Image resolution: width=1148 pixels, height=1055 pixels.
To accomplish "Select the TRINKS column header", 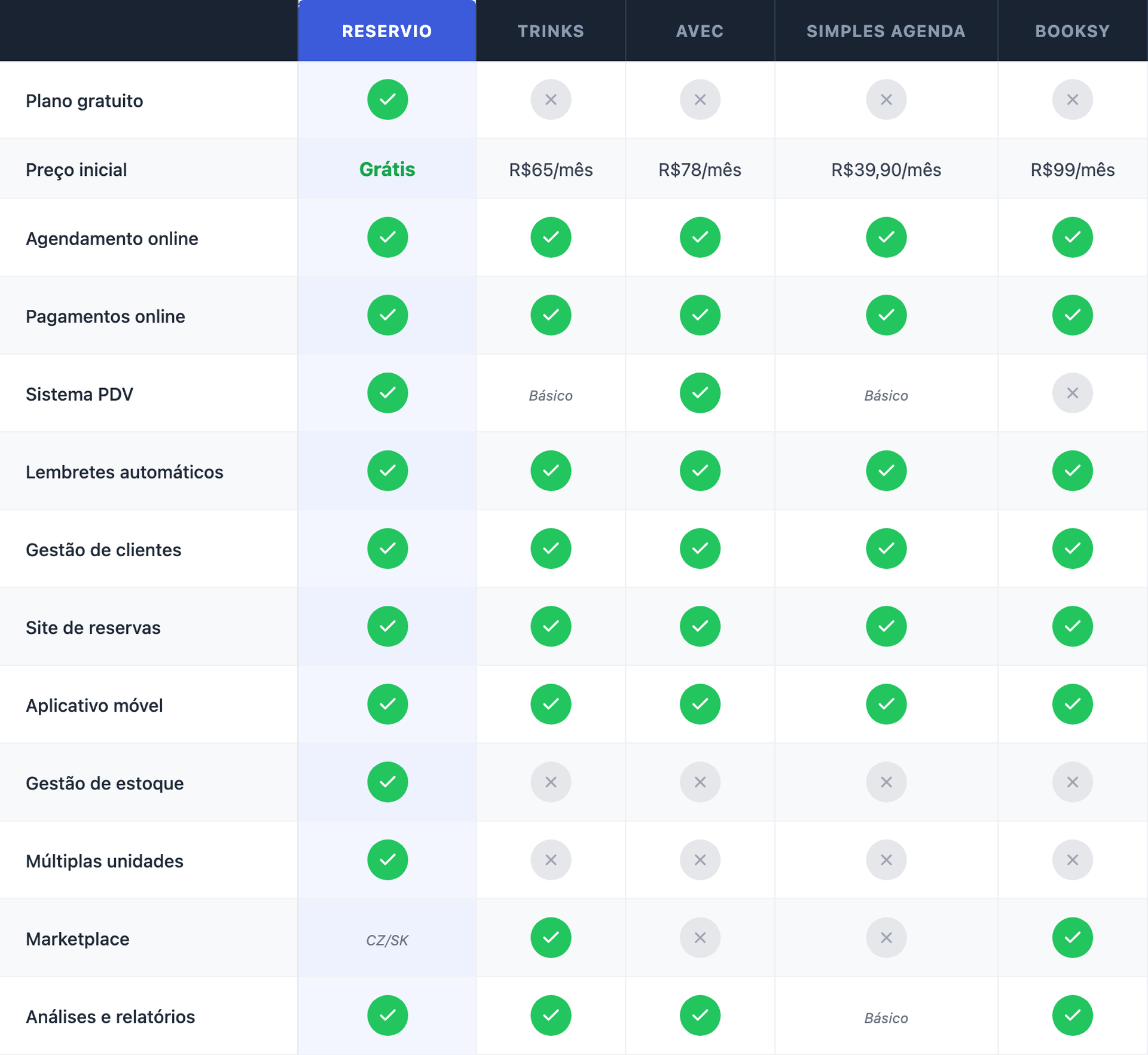I will point(551,31).
